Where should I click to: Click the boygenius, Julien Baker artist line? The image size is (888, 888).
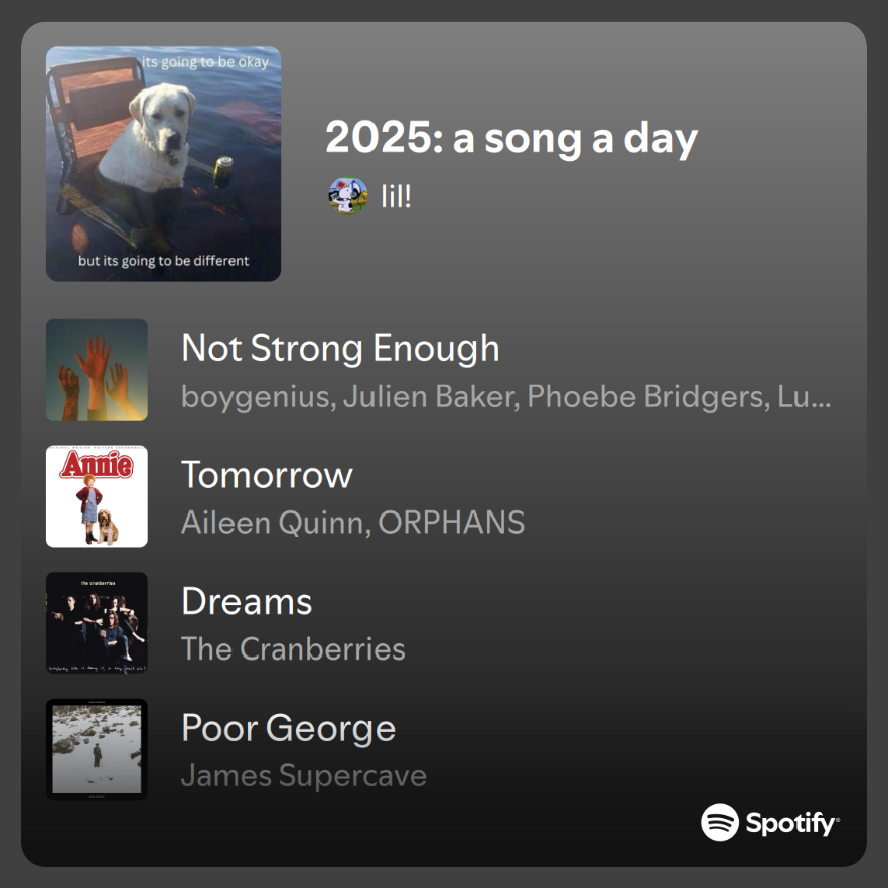pos(505,396)
